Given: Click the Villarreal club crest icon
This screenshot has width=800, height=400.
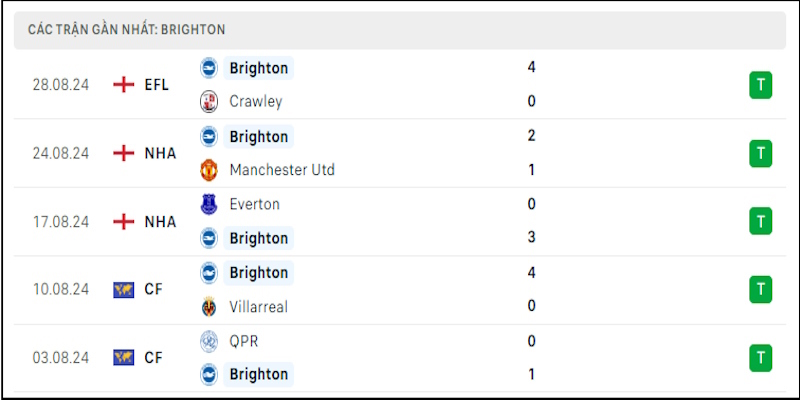Looking at the screenshot, I should pos(209,306).
